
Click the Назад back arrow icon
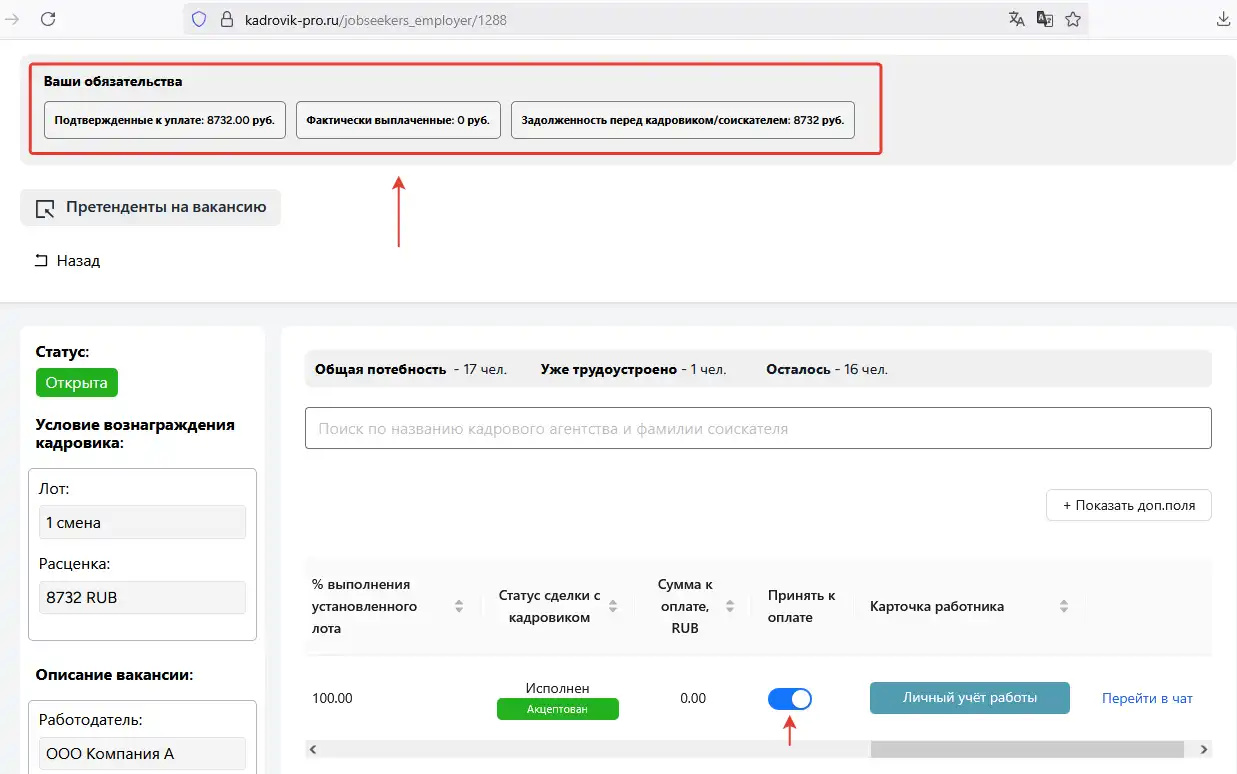pos(41,261)
